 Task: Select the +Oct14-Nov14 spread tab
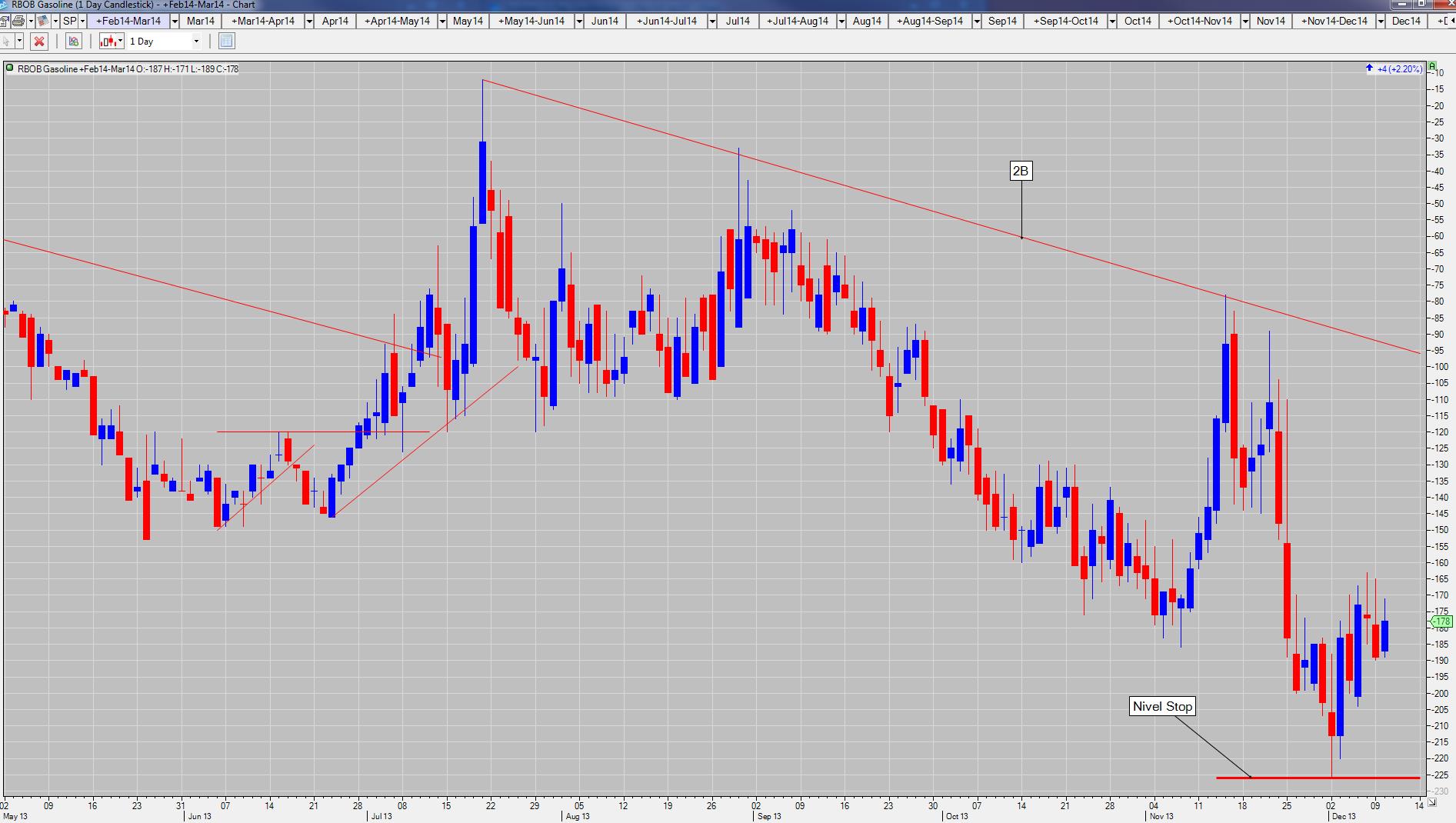1200,21
